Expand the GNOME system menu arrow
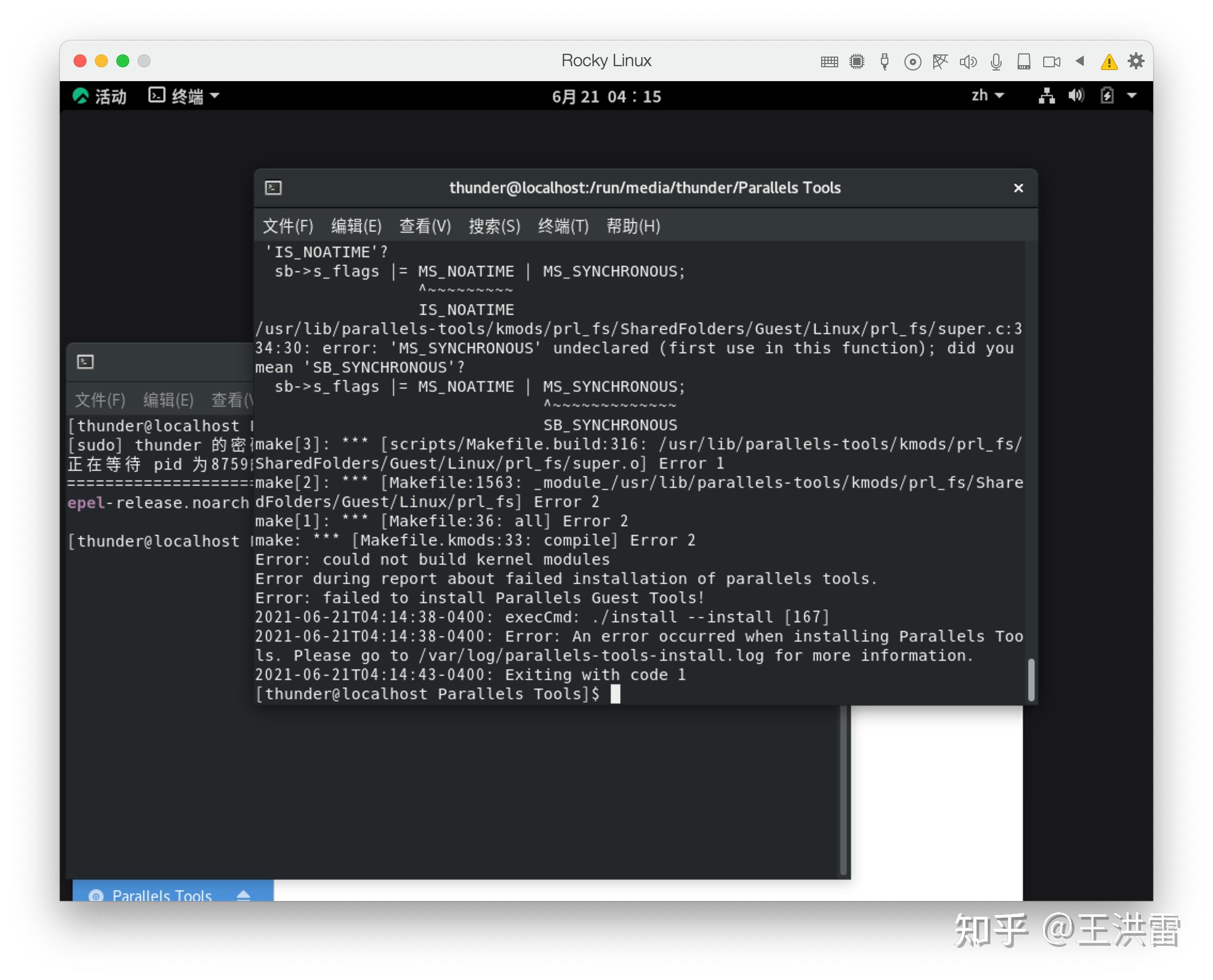This screenshot has height=980, width=1213. point(1132,96)
